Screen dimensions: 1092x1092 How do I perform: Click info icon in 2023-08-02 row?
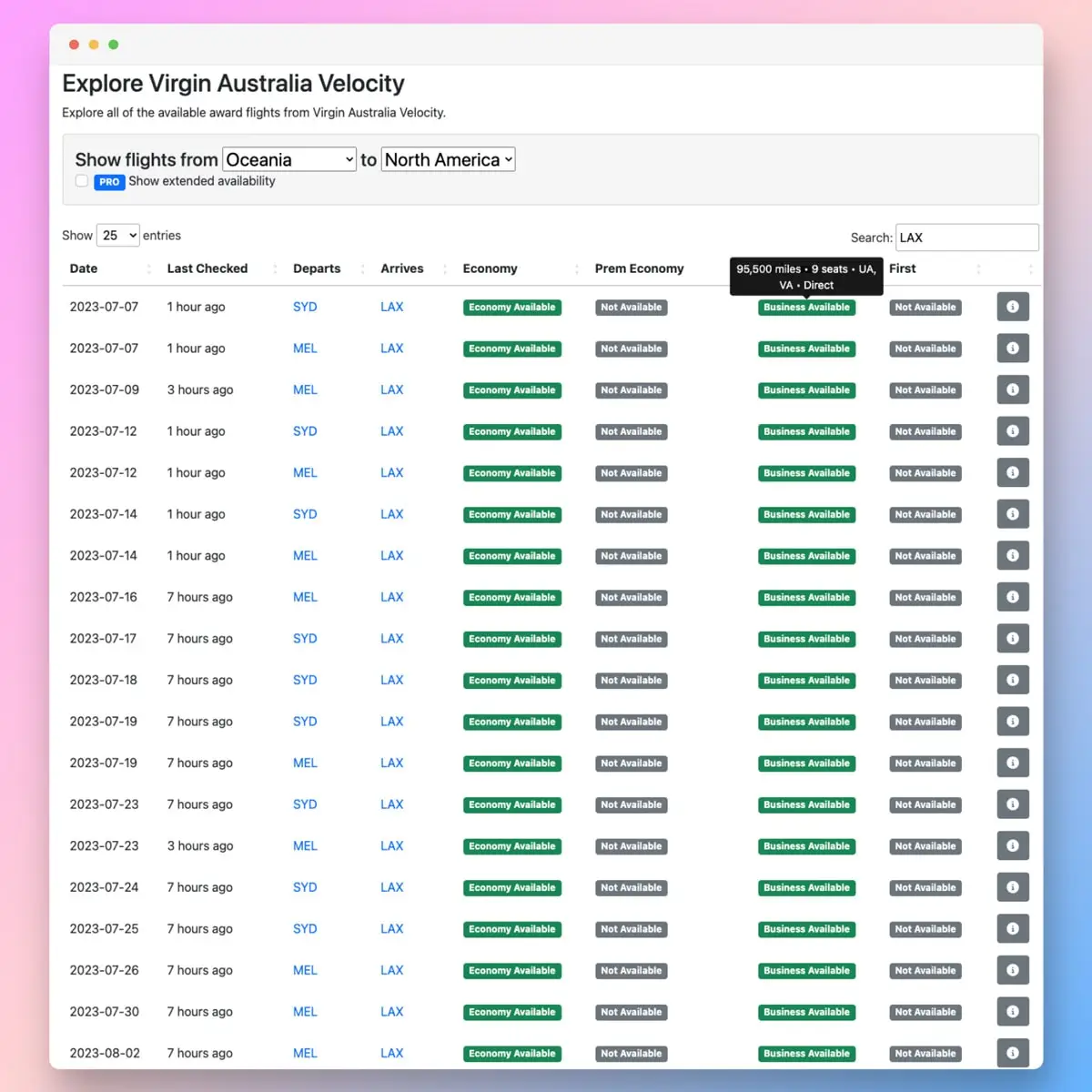point(1013,1053)
